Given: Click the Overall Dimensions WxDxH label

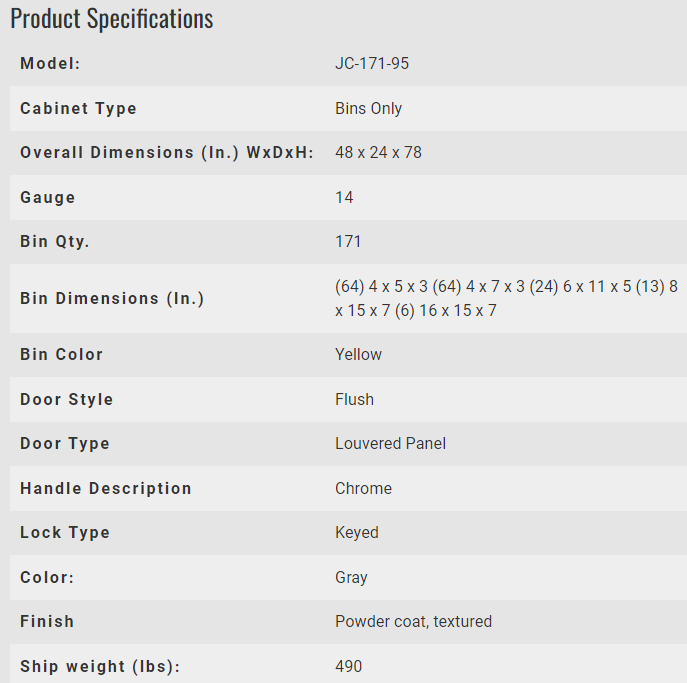Looking at the screenshot, I should click(x=167, y=153).
